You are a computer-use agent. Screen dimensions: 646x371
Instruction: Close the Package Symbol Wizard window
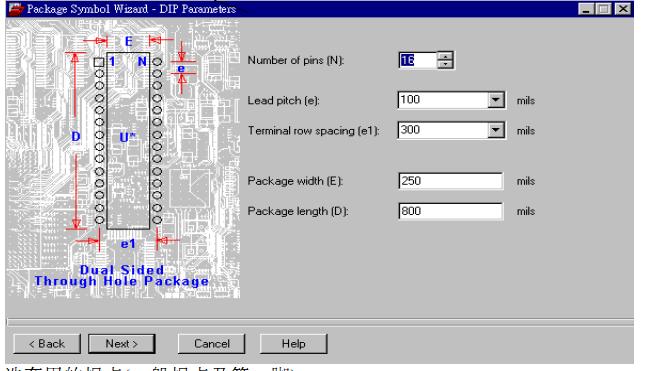(x=623, y=9)
